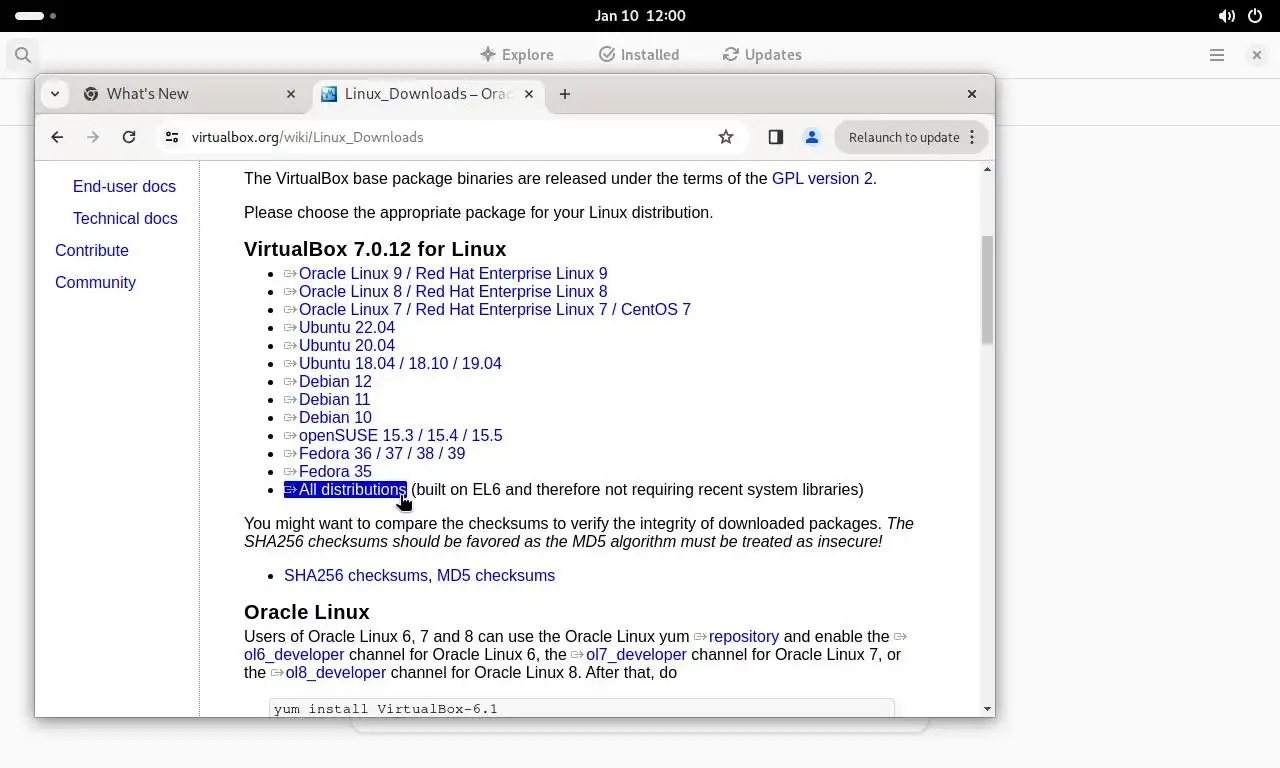Select the Linux_Downloads browser tab
Screen dimensions: 1280x768
coord(428,94)
